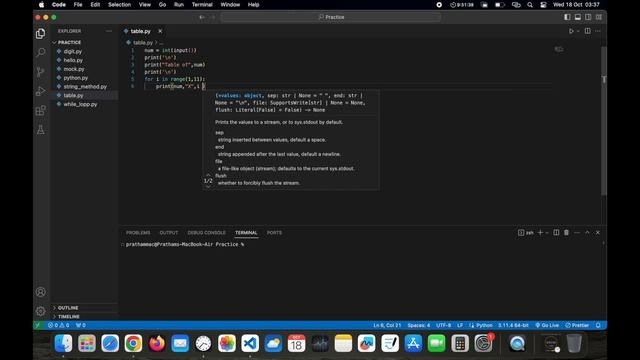Click the Ln 6, Col 21 status entry

pyautogui.click(x=387, y=325)
